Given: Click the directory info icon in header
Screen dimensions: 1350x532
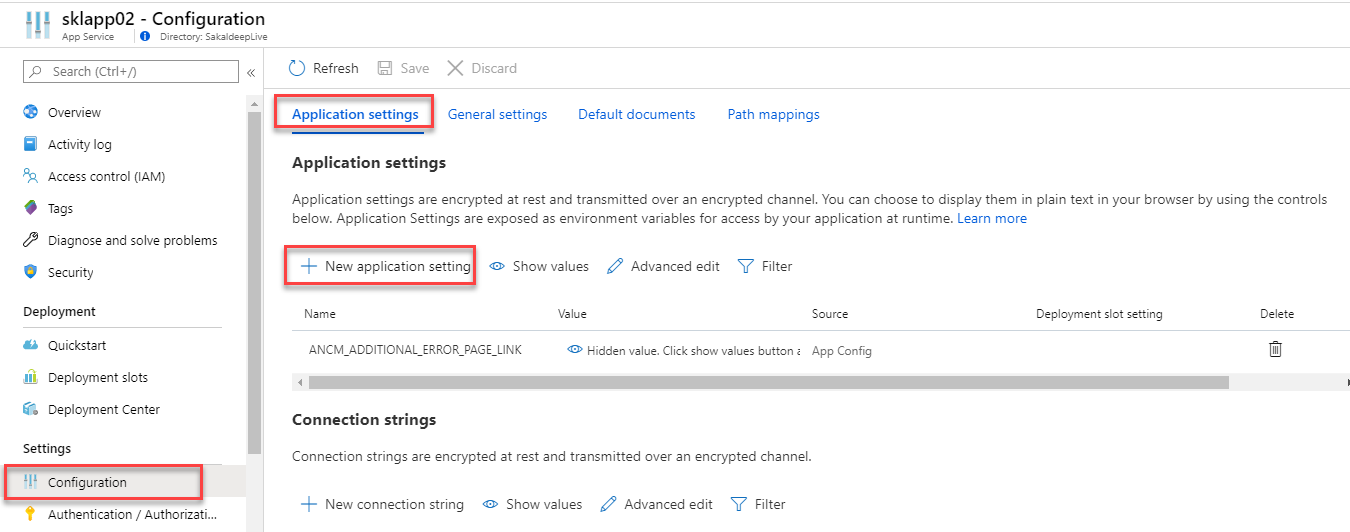Looking at the screenshot, I should 145,36.
